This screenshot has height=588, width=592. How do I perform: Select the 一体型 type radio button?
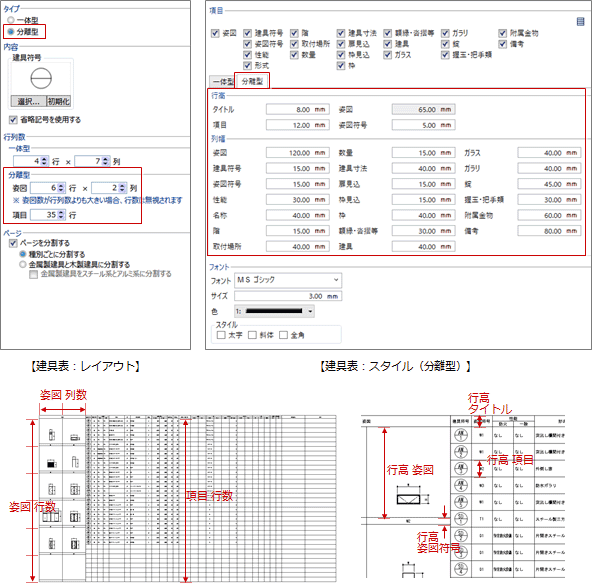(11, 20)
